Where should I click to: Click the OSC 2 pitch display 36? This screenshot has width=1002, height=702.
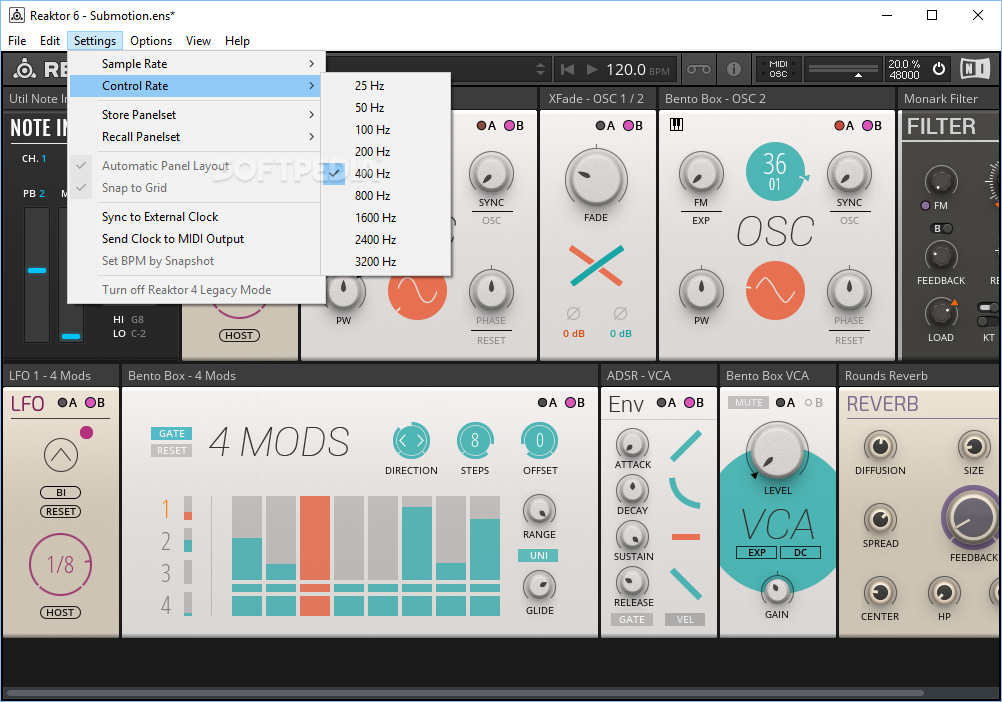[x=775, y=171]
